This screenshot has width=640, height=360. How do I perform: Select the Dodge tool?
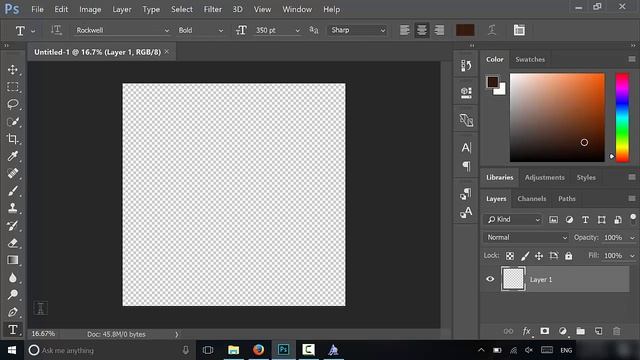point(13,295)
